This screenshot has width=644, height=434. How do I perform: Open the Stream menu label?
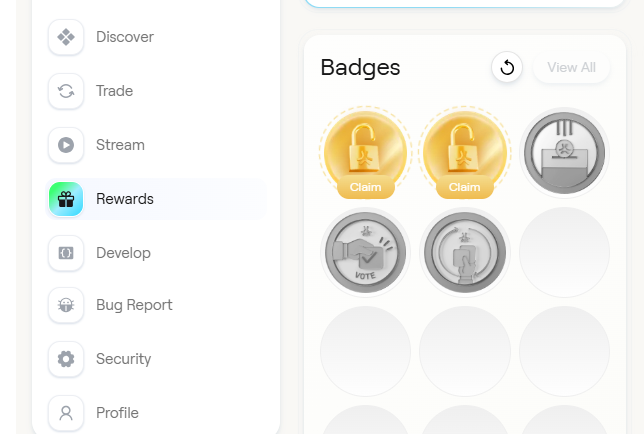coord(120,145)
